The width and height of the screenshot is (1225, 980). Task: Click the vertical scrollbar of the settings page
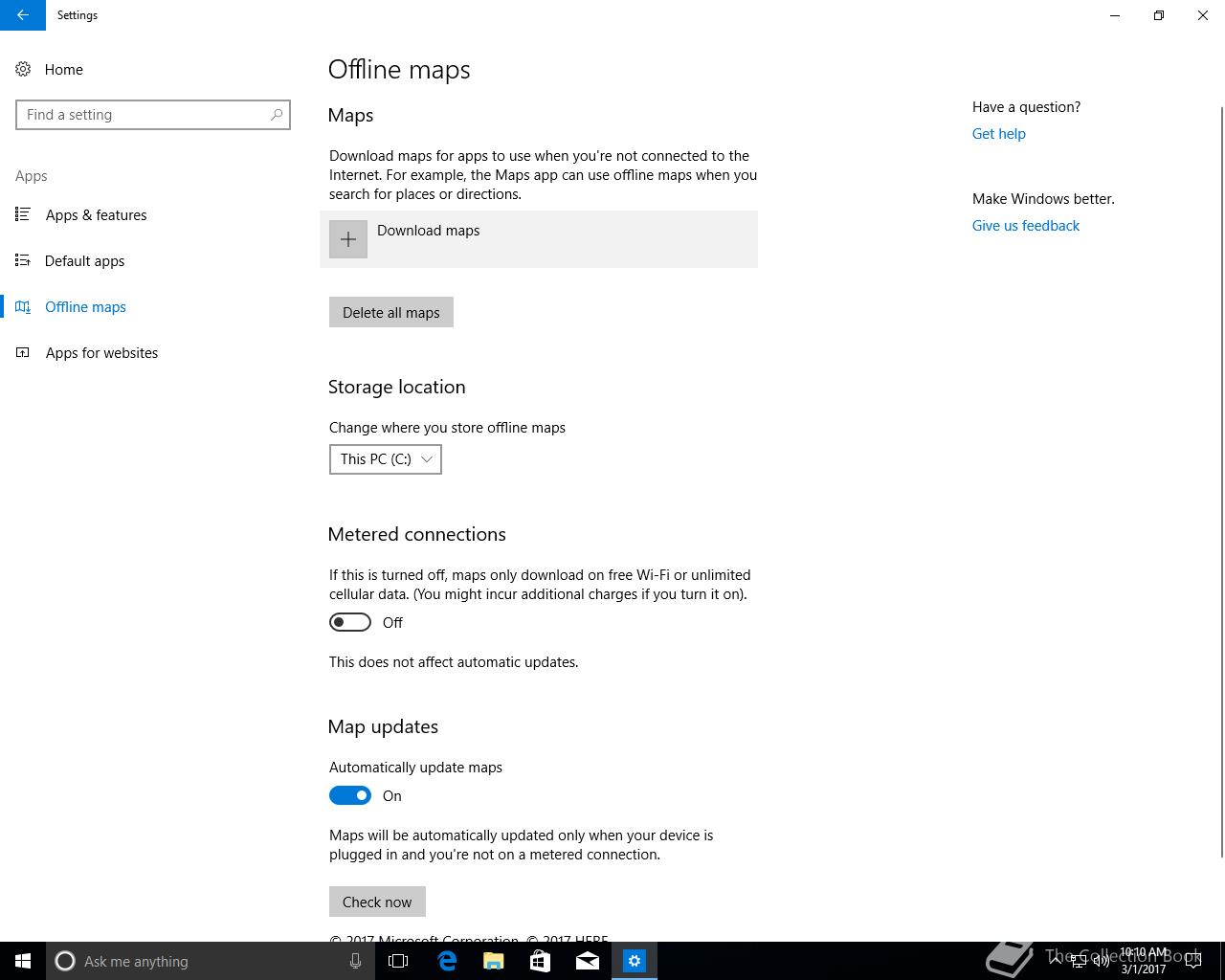pyautogui.click(x=1221, y=482)
